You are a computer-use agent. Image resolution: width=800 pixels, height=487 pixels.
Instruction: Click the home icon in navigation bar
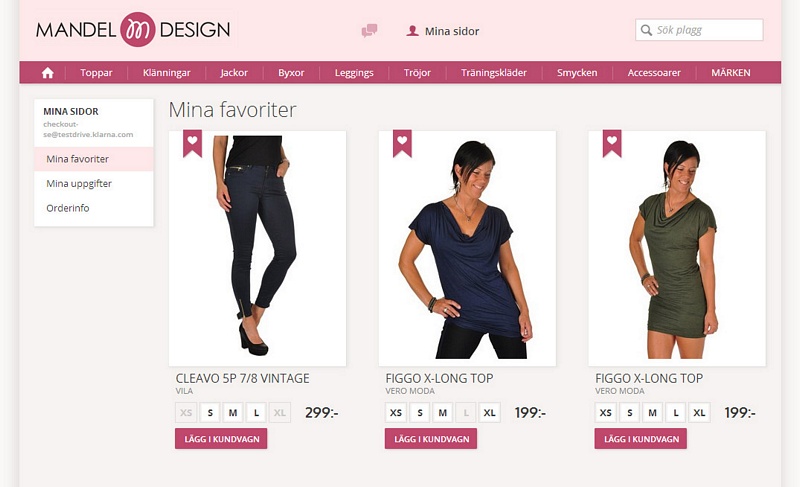[47, 73]
